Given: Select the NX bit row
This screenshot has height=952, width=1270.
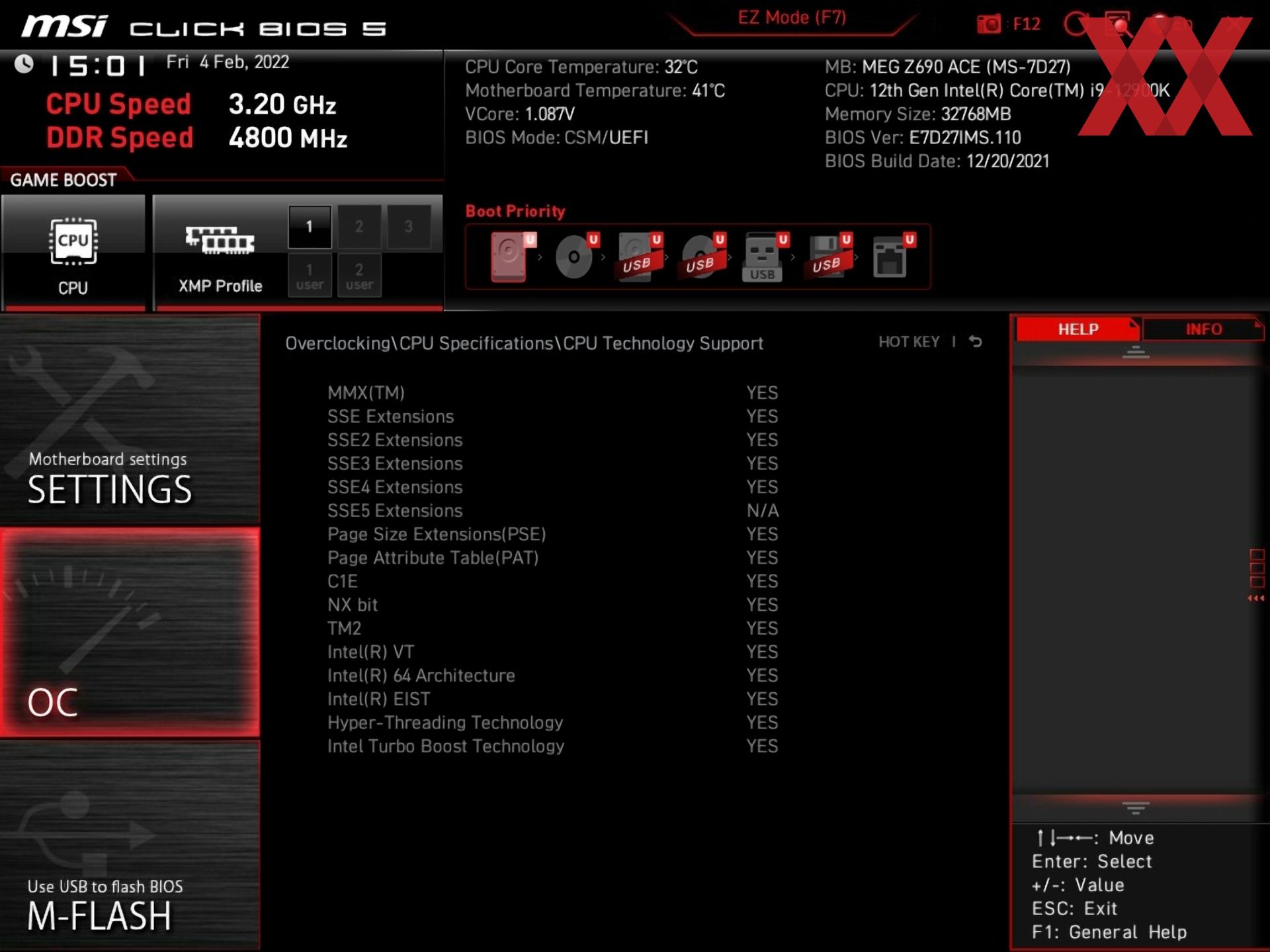Looking at the screenshot, I should click(x=553, y=605).
